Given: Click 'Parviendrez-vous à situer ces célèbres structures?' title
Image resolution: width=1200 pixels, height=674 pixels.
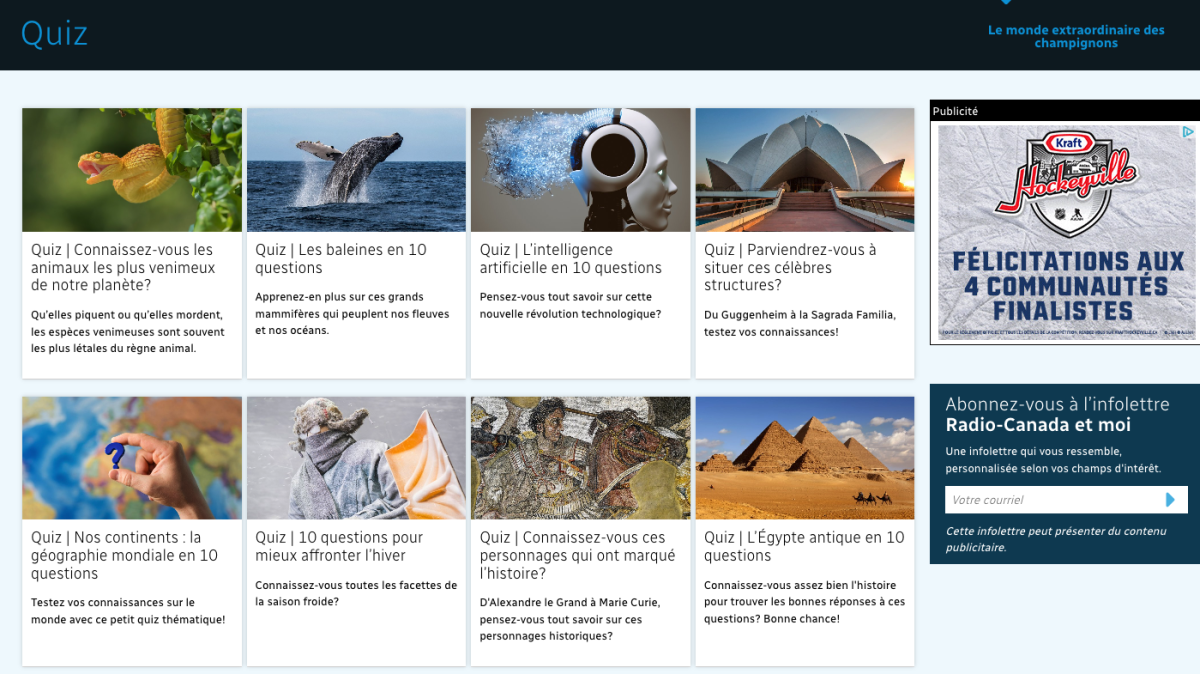Looking at the screenshot, I should point(790,267).
